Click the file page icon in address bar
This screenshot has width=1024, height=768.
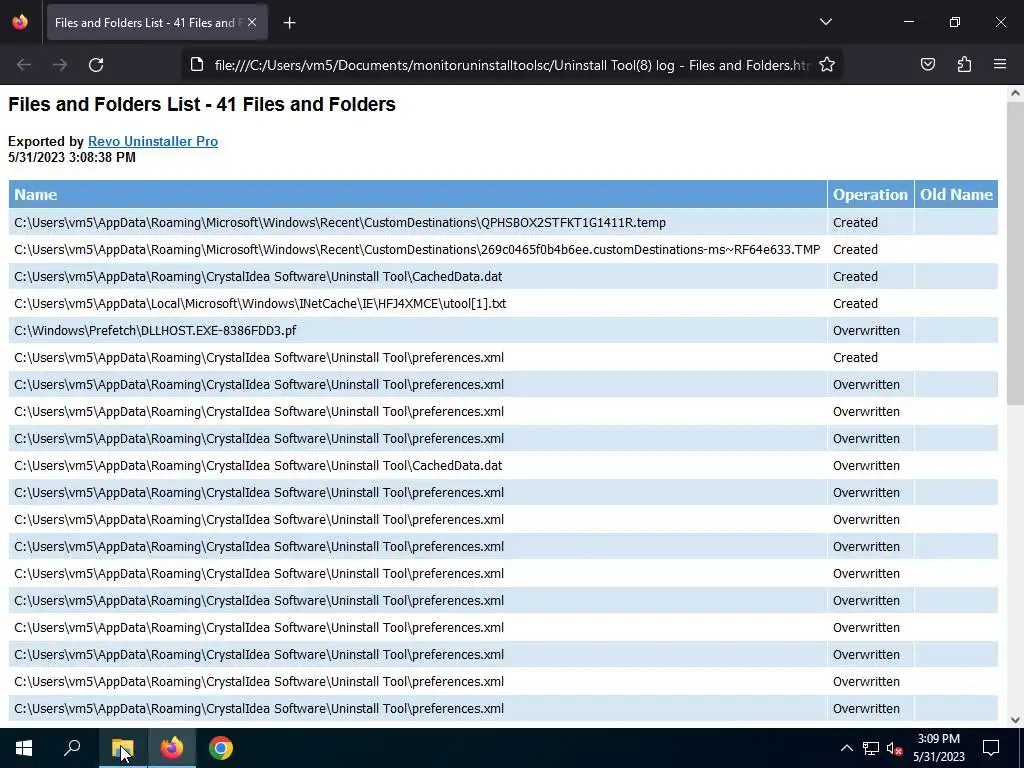point(197,65)
